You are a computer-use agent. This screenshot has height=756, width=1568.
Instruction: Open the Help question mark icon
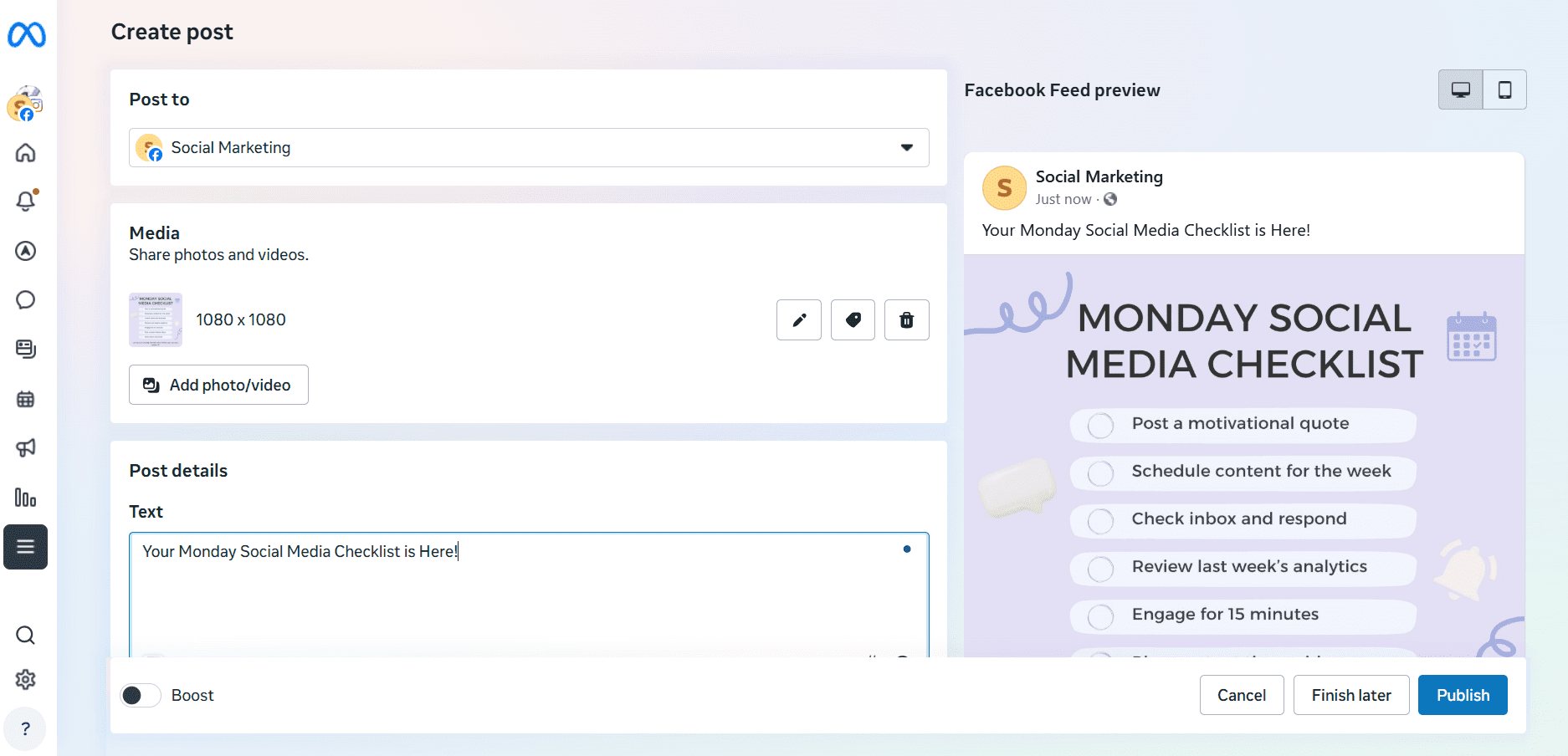tap(25, 728)
